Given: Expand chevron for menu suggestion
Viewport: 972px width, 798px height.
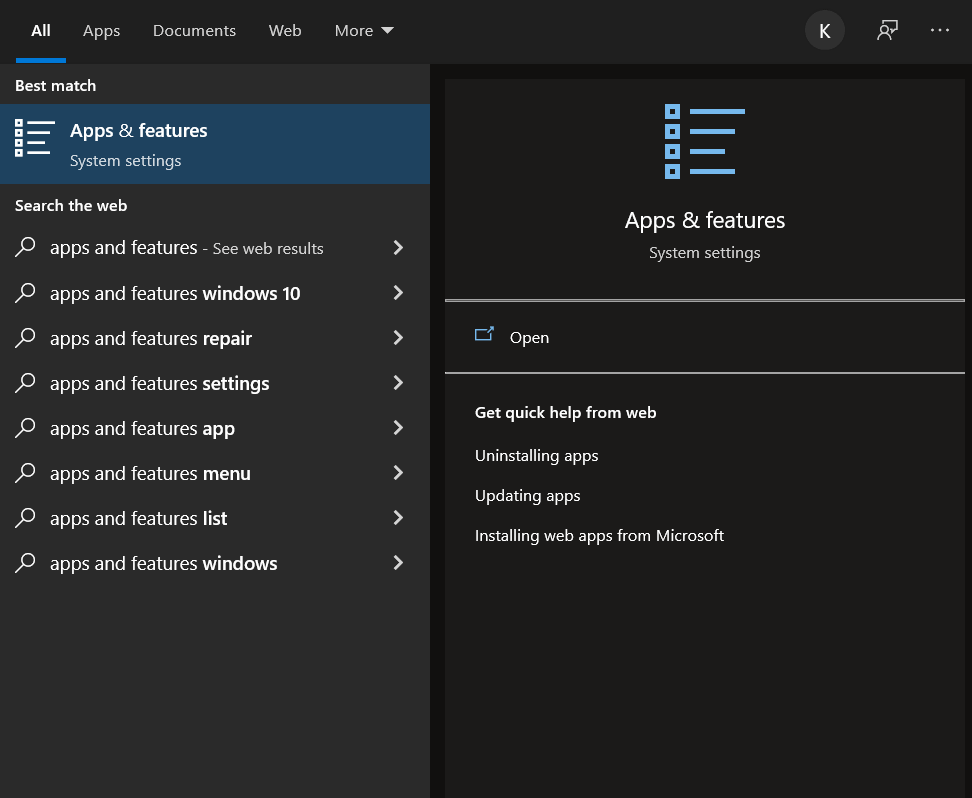Looking at the screenshot, I should pos(399,473).
